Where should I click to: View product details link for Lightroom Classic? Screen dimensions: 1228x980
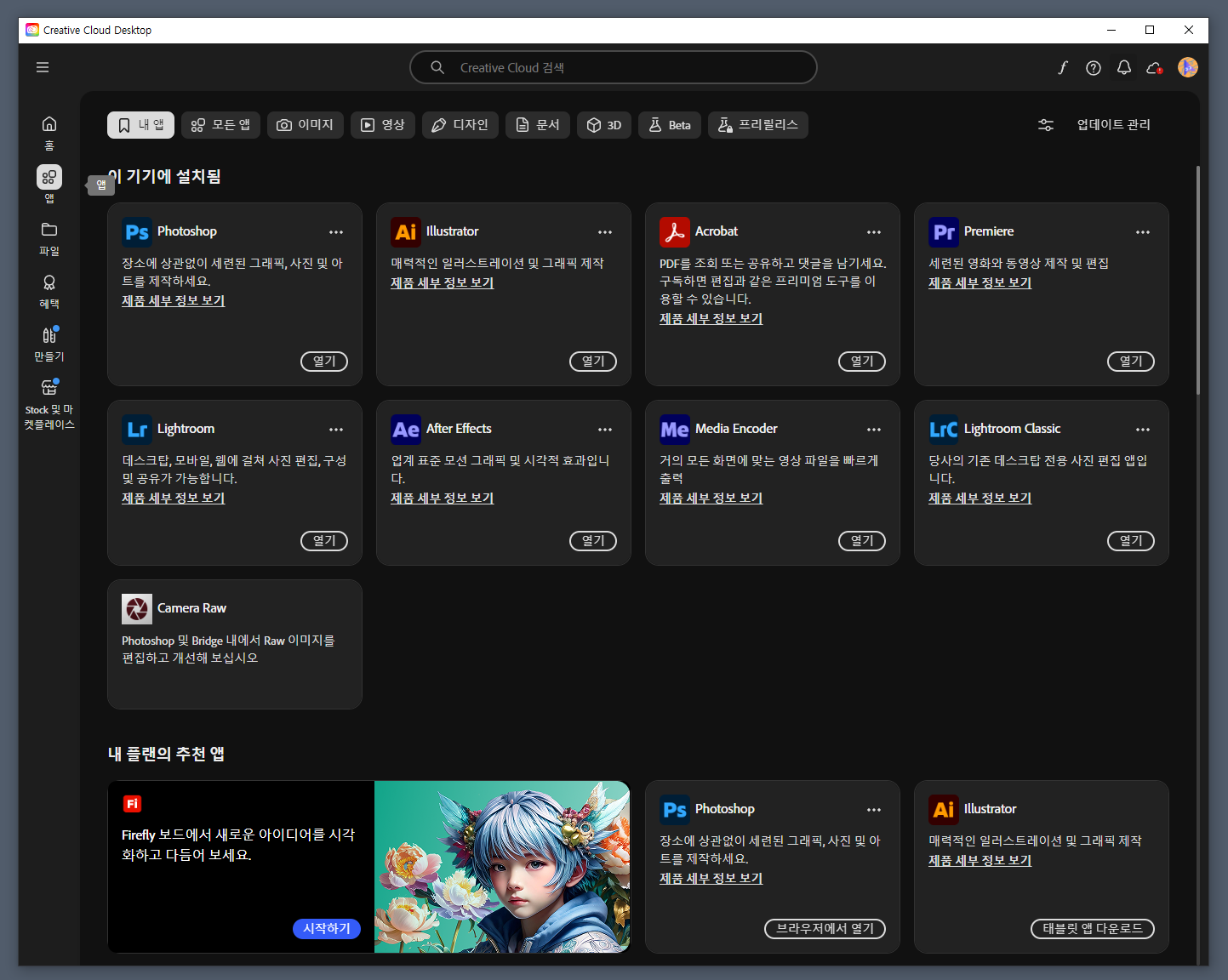coord(980,498)
